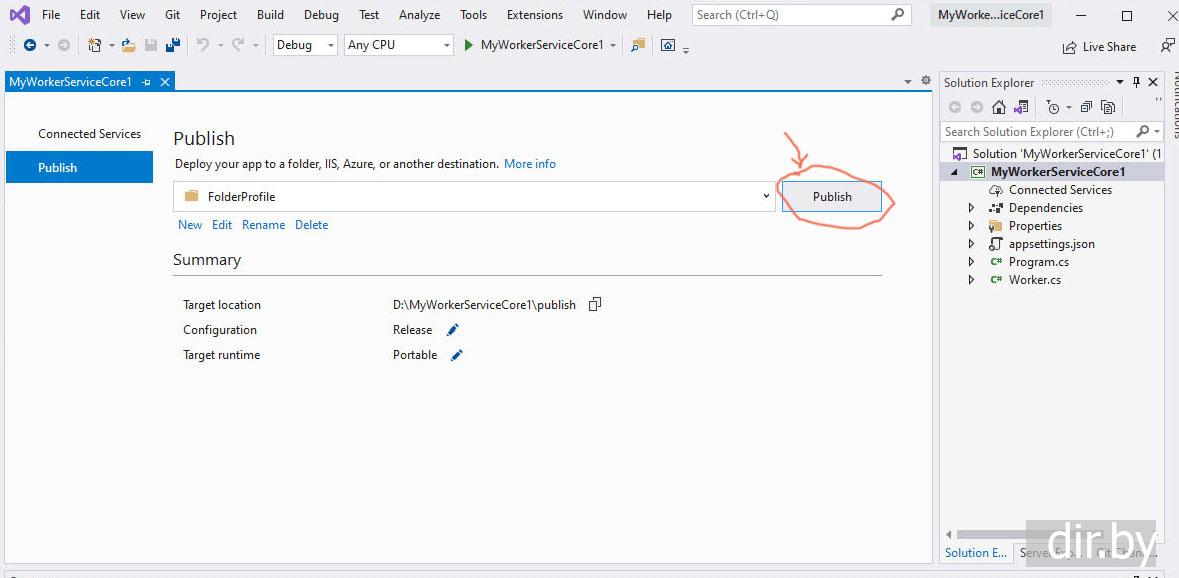Screen dimensions: 1179x578
Task: Expand the Dependencies node
Action: click(971, 208)
